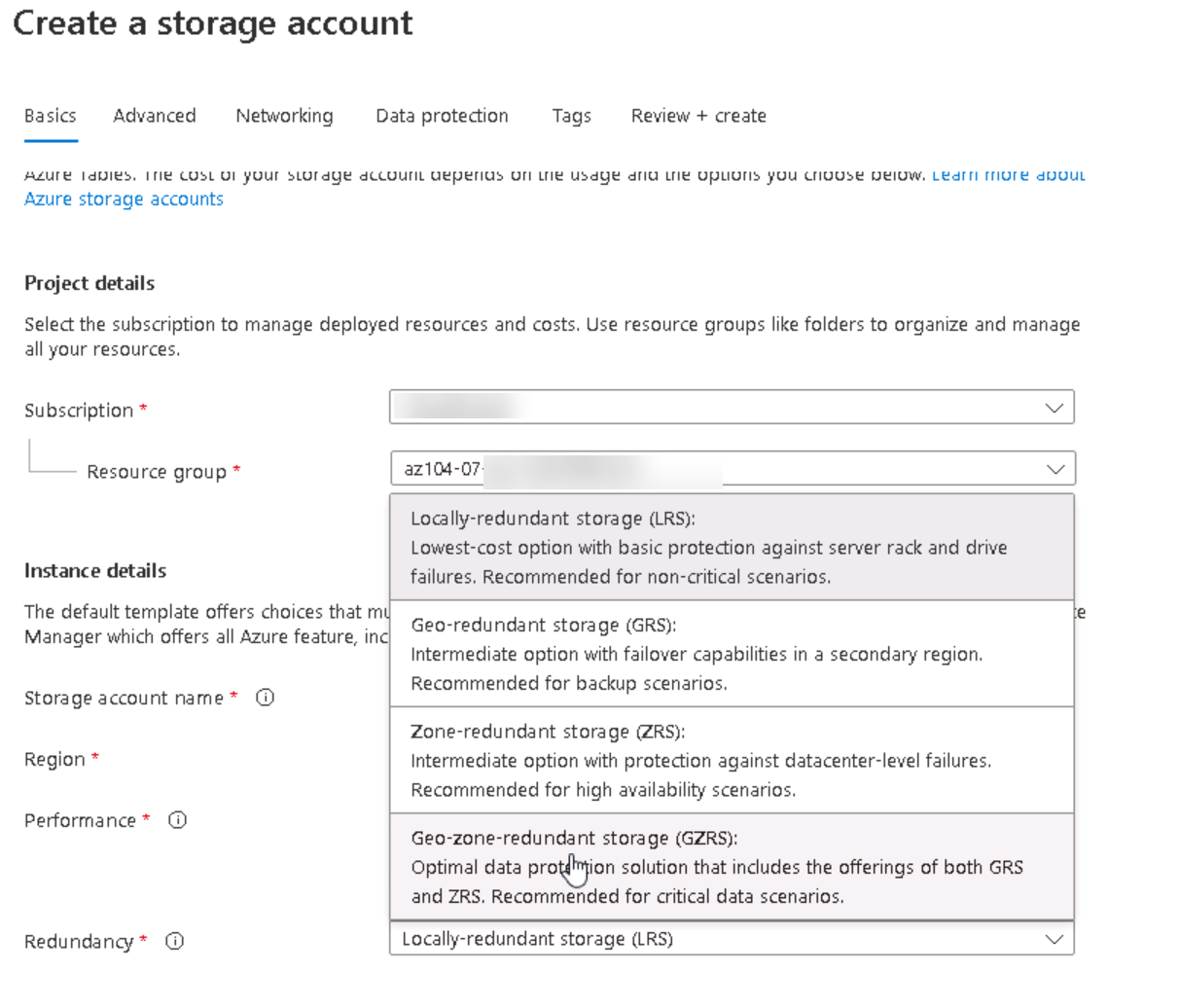Go to the Data protection tab
Viewport: 1179px width, 1008px height.
pos(442,116)
